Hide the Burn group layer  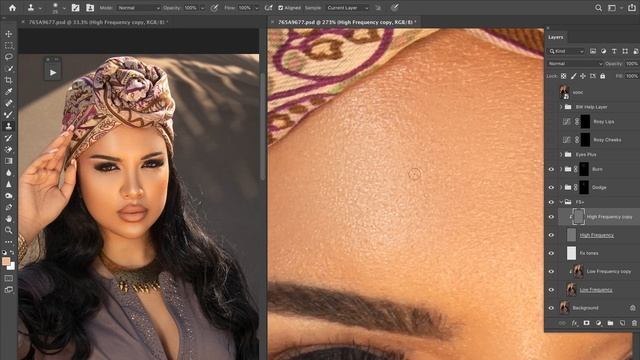pos(551,169)
